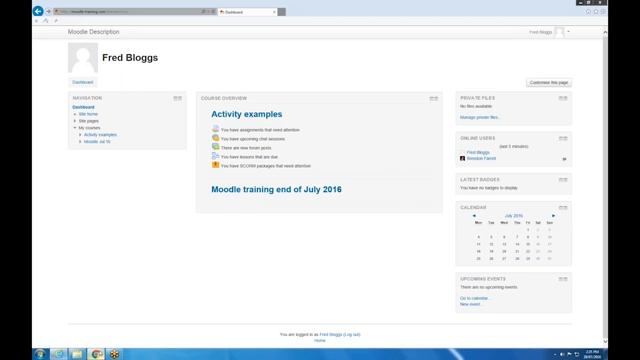Collapse the My courses navigation node
The image size is (640, 360).
75,128
